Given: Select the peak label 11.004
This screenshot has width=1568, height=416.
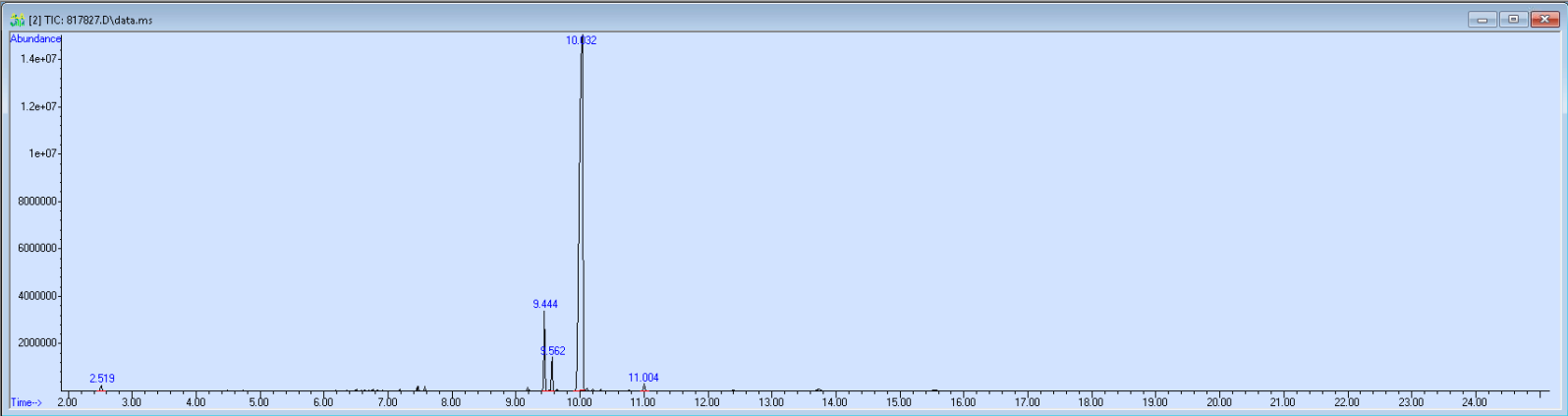Looking at the screenshot, I should [644, 378].
